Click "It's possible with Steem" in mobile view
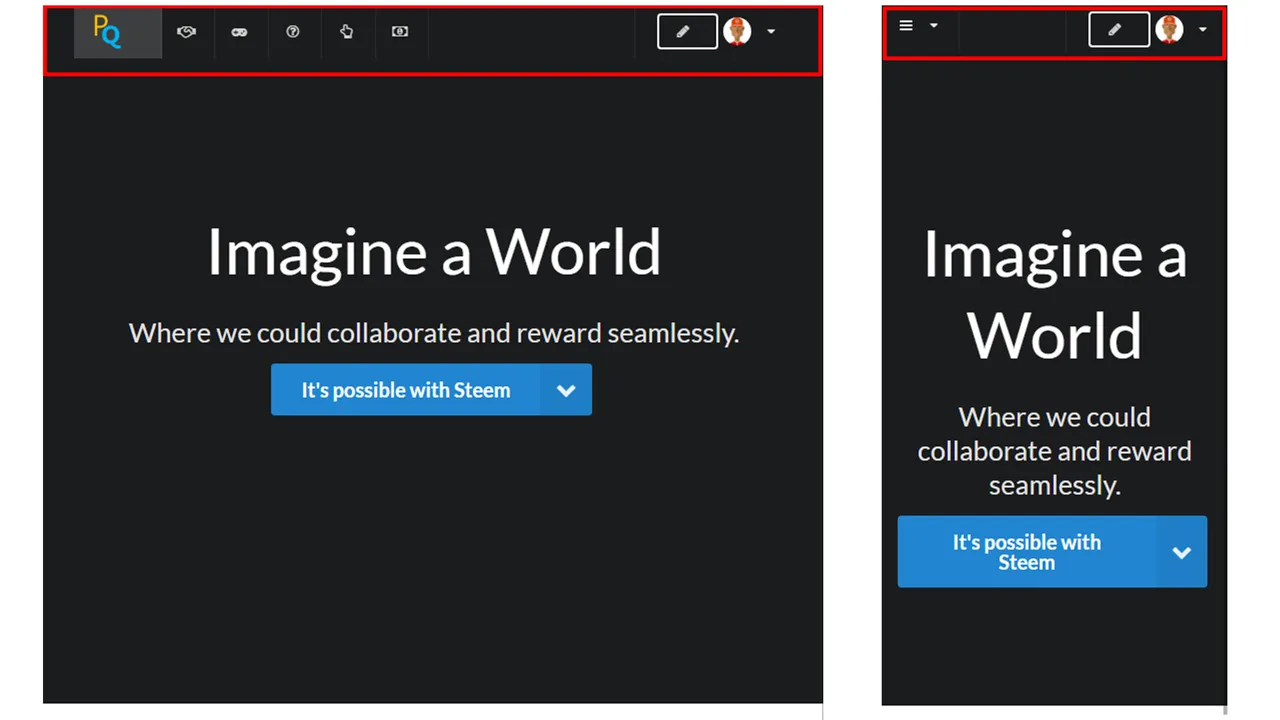This screenshot has width=1280, height=720. [1027, 552]
